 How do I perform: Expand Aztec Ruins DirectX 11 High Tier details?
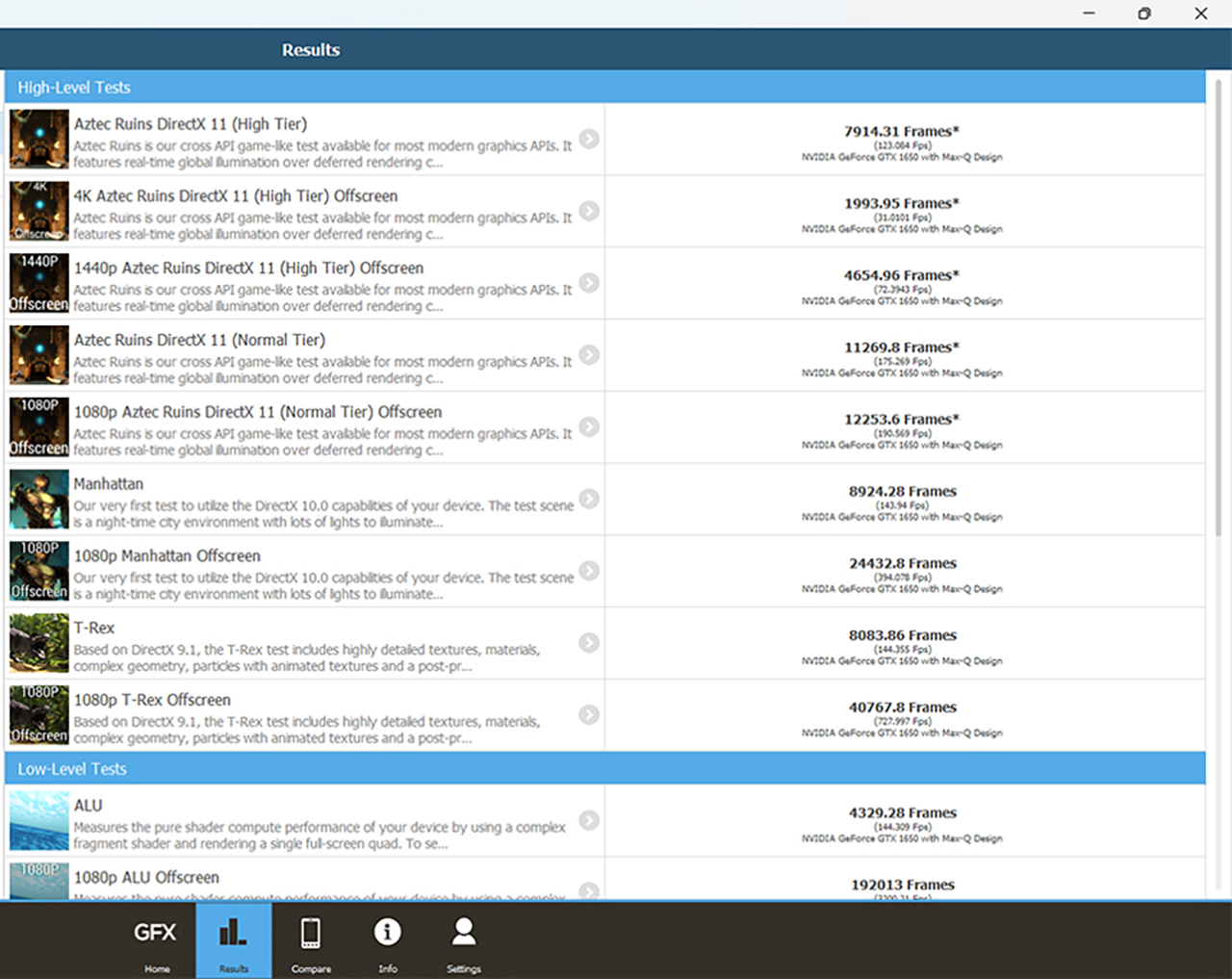[x=589, y=140]
